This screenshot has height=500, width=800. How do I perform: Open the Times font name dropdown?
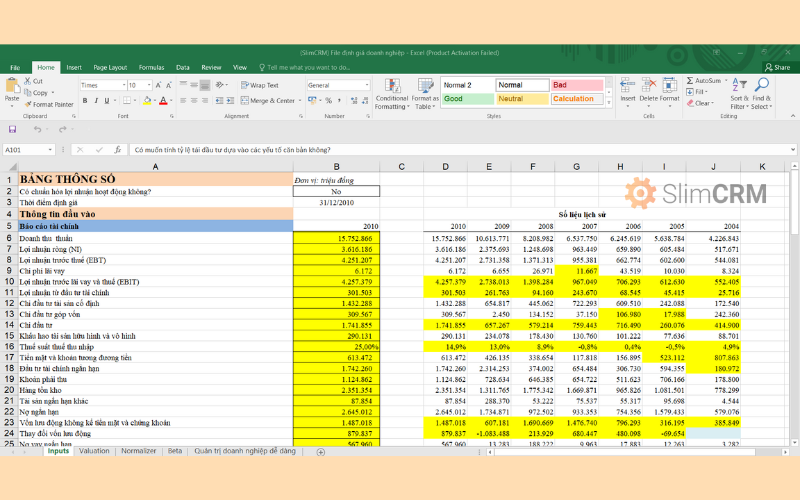coord(124,85)
